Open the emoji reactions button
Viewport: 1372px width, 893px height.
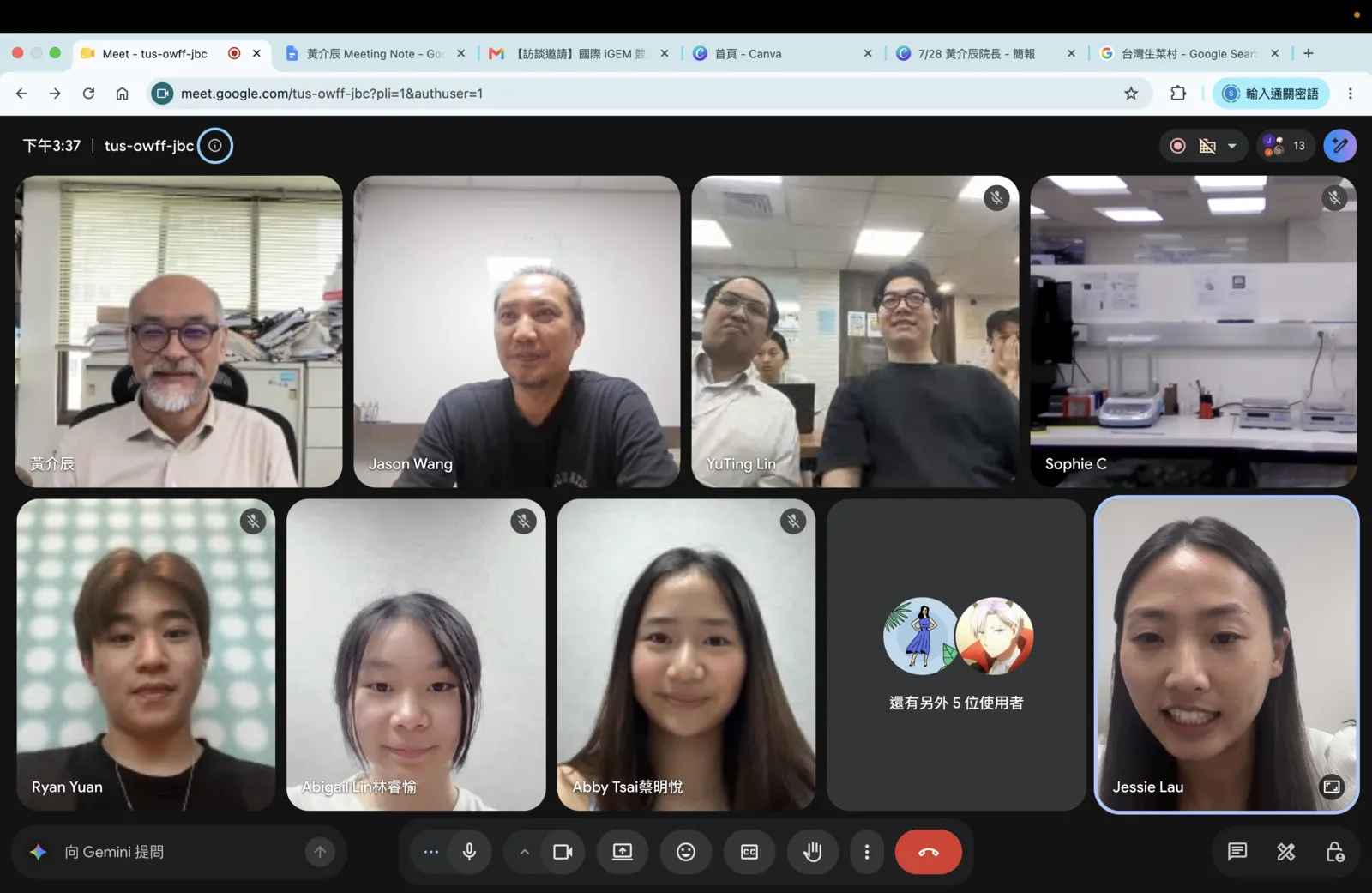686,852
